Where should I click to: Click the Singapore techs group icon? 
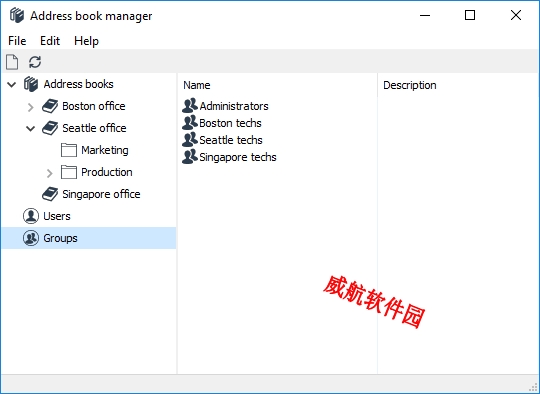(x=190, y=157)
